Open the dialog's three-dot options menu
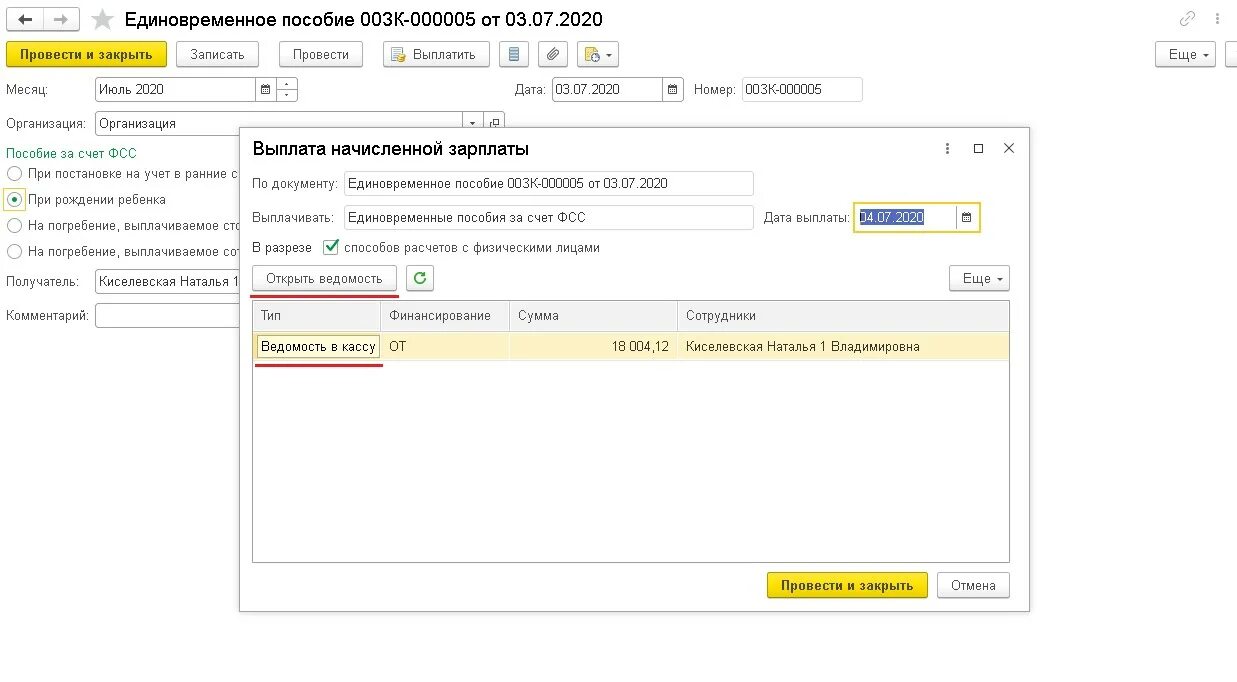Image resolution: width=1237 pixels, height=682 pixels. (x=948, y=148)
